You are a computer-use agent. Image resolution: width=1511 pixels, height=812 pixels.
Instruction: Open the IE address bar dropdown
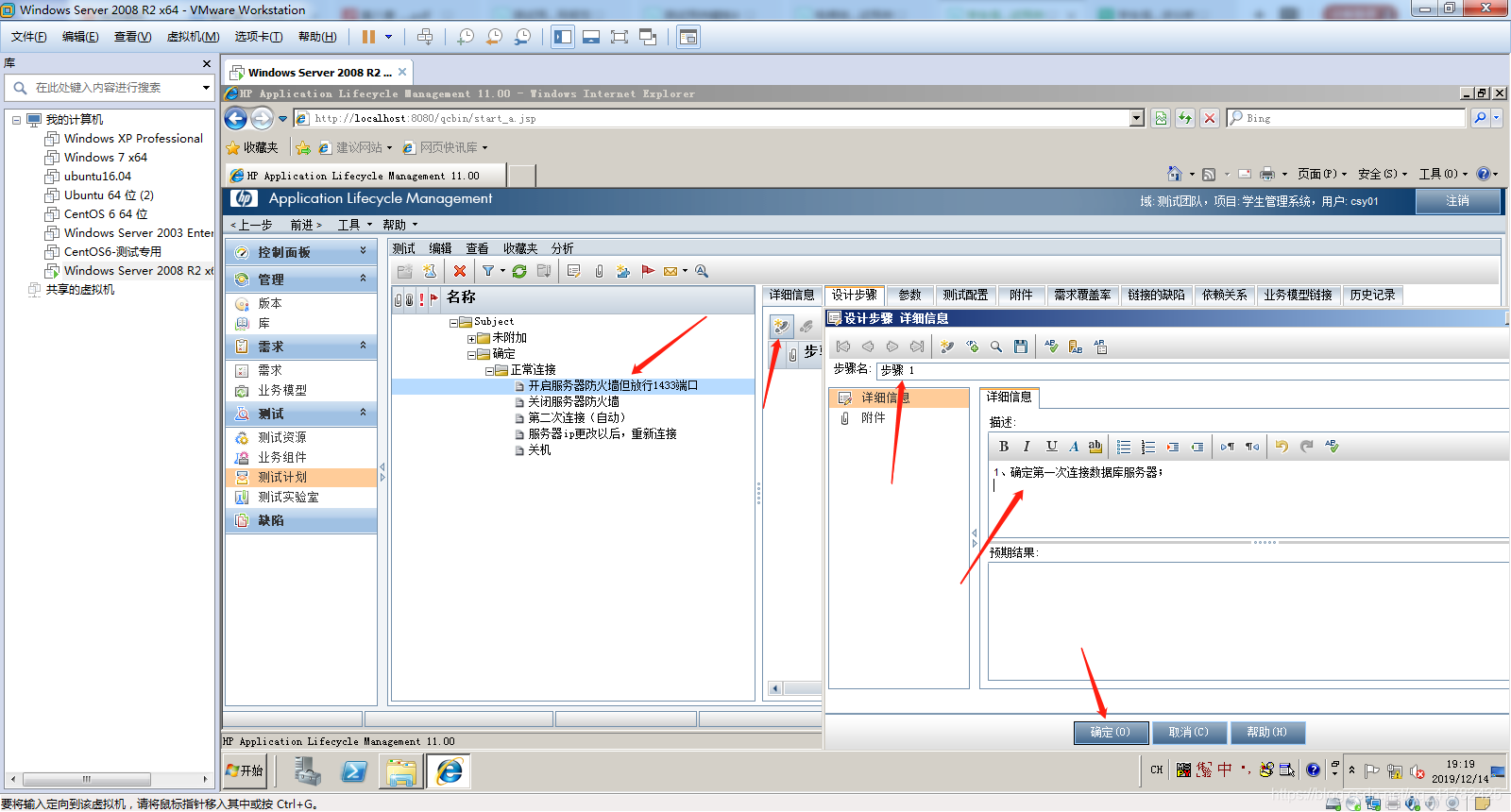(x=1137, y=118)
